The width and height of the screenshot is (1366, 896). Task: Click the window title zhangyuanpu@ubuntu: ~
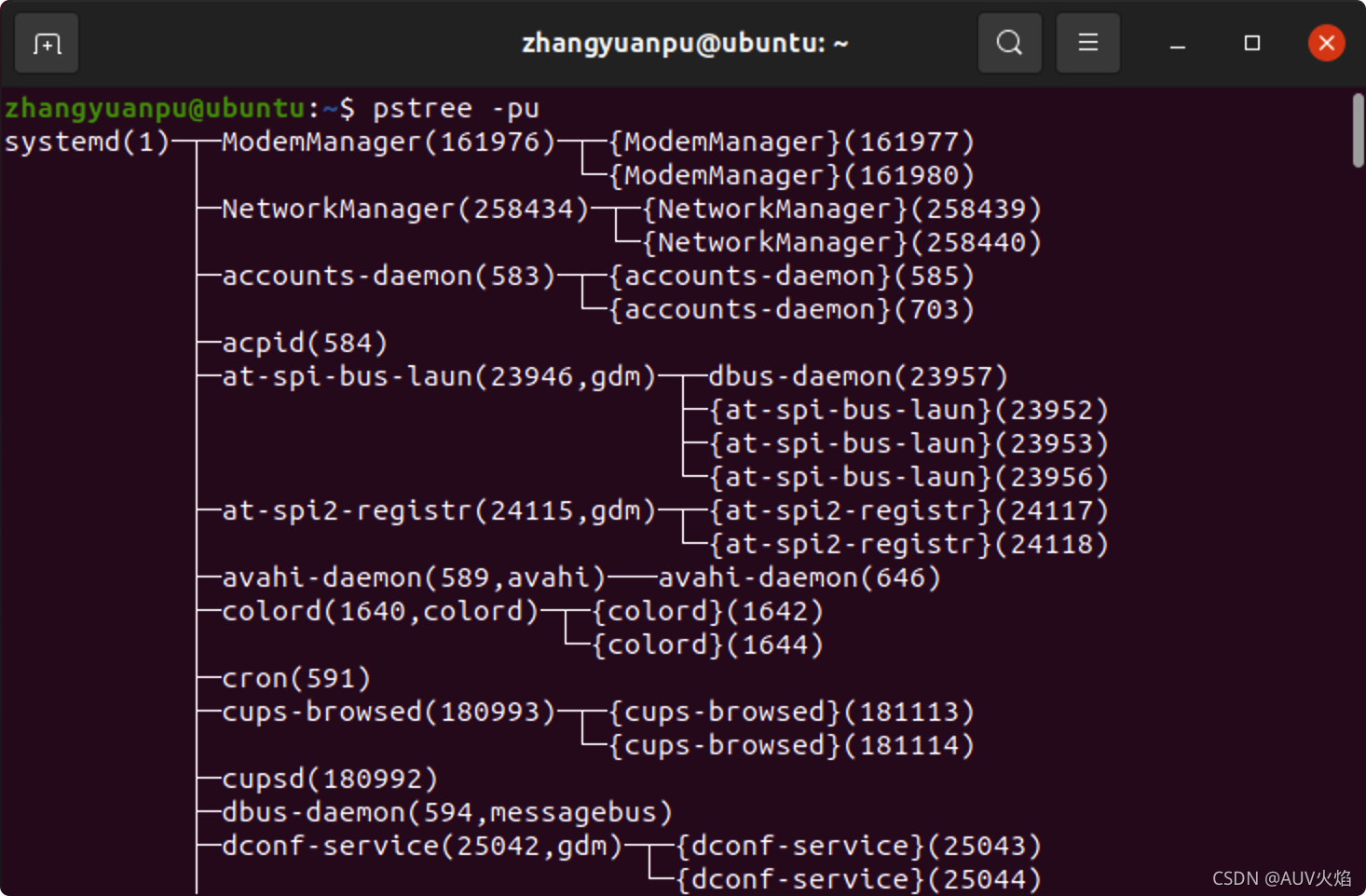[x=685, y=44]
